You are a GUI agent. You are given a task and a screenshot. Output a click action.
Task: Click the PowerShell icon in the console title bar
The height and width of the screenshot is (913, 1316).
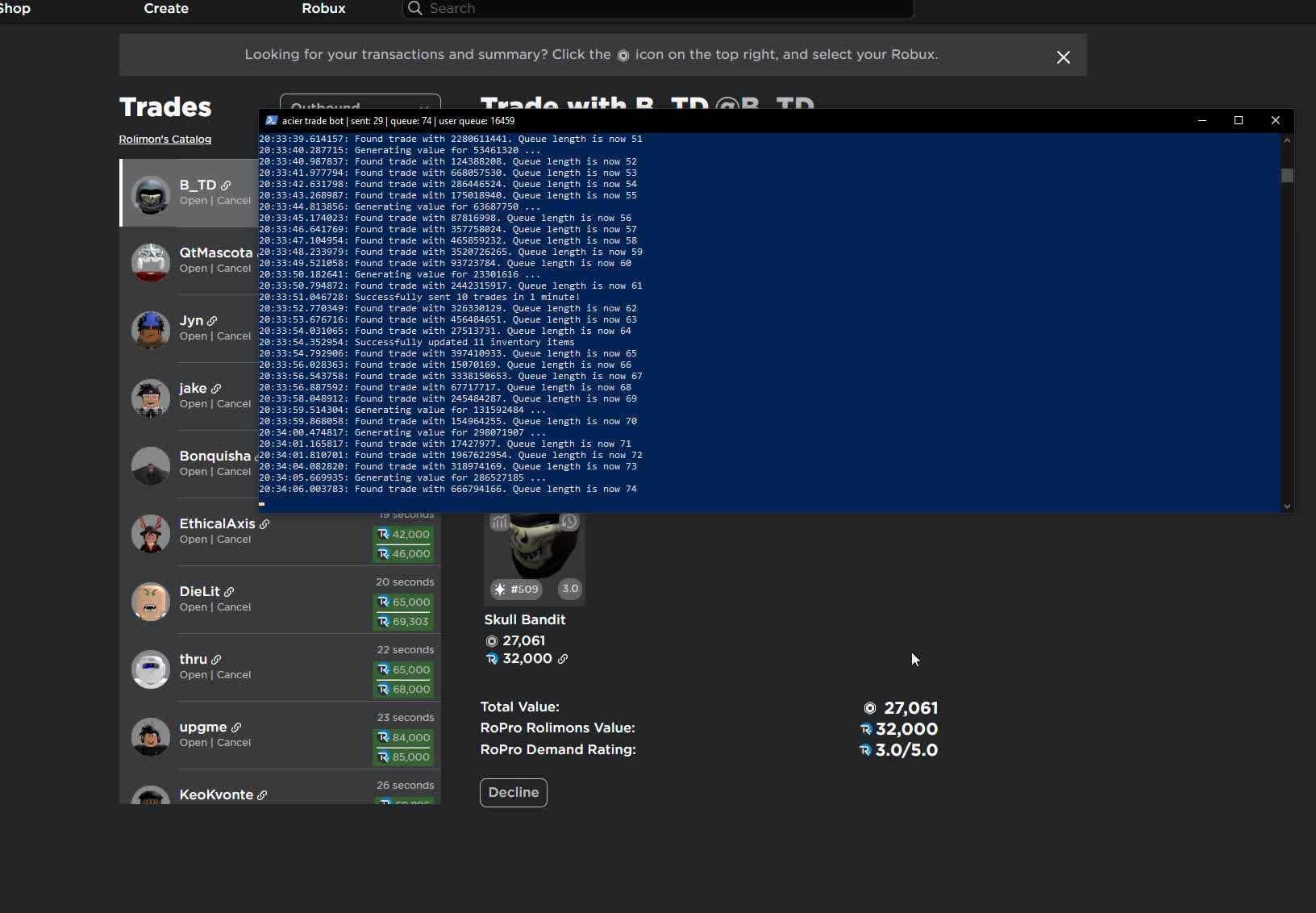click(271, 121)
